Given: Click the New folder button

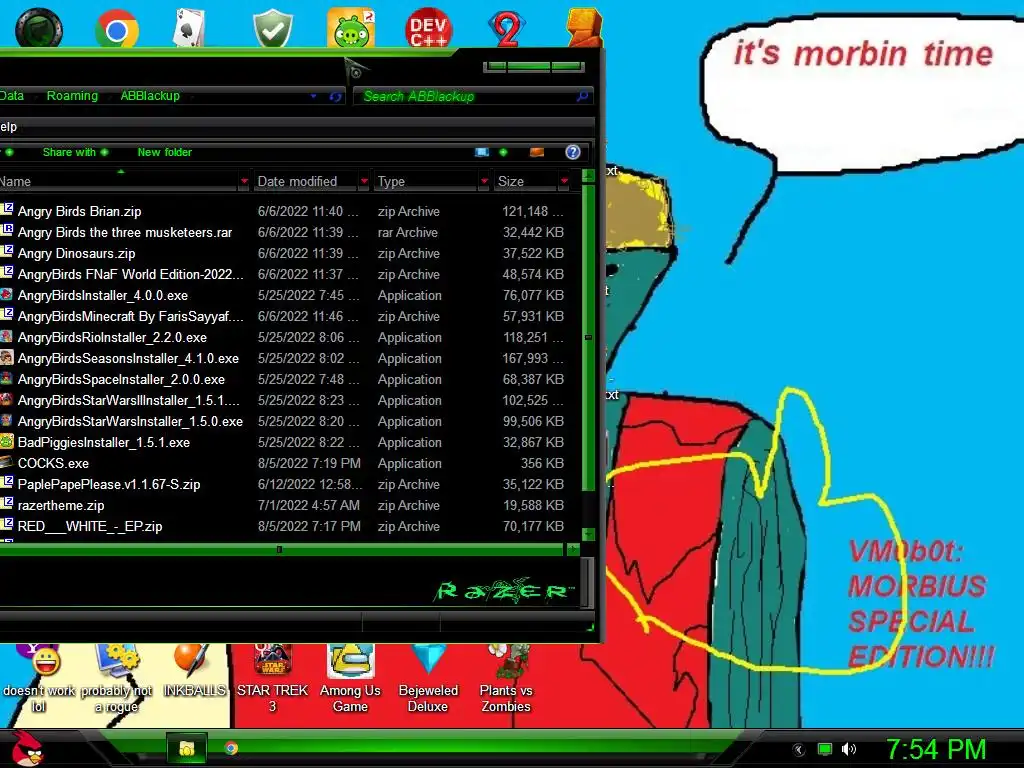Looking at the screenshot, I should click(x=165, y=152).
